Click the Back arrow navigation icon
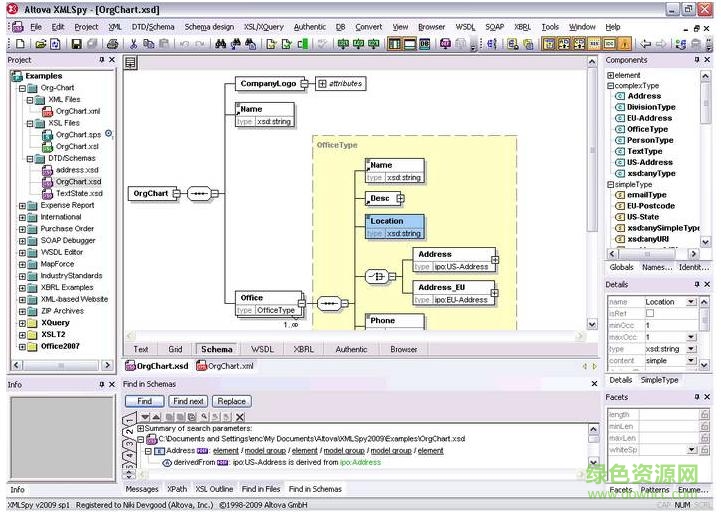721x513 pixels. click(x=645, y=44)
